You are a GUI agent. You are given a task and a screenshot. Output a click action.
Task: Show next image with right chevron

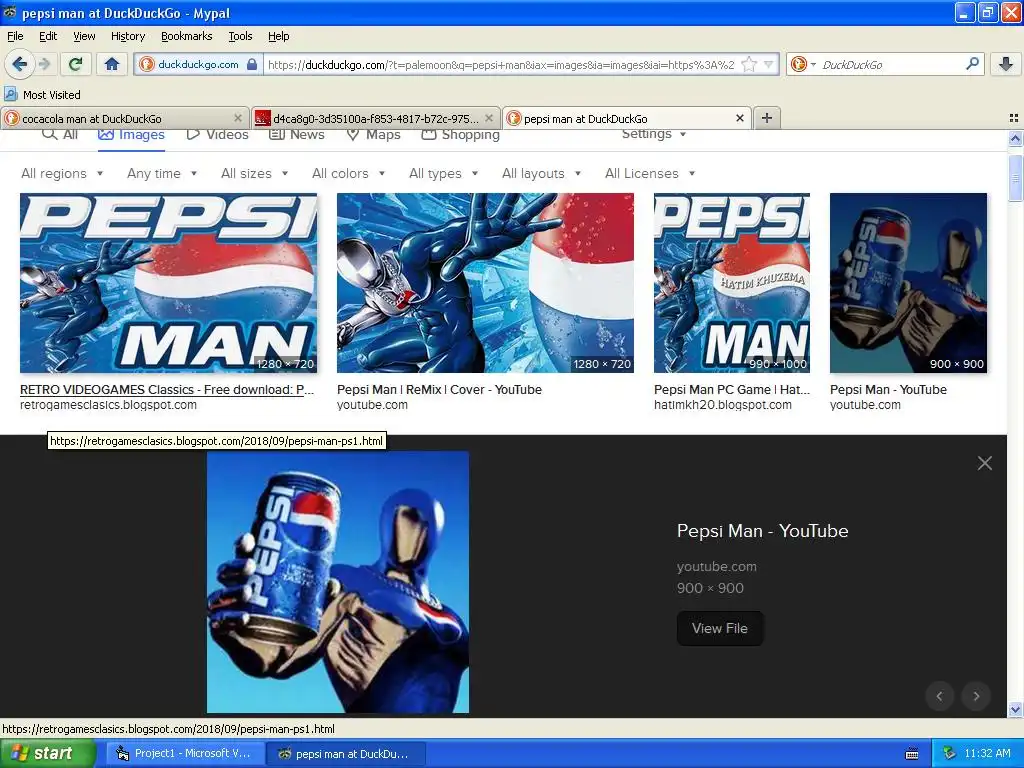tap(976, 696)
